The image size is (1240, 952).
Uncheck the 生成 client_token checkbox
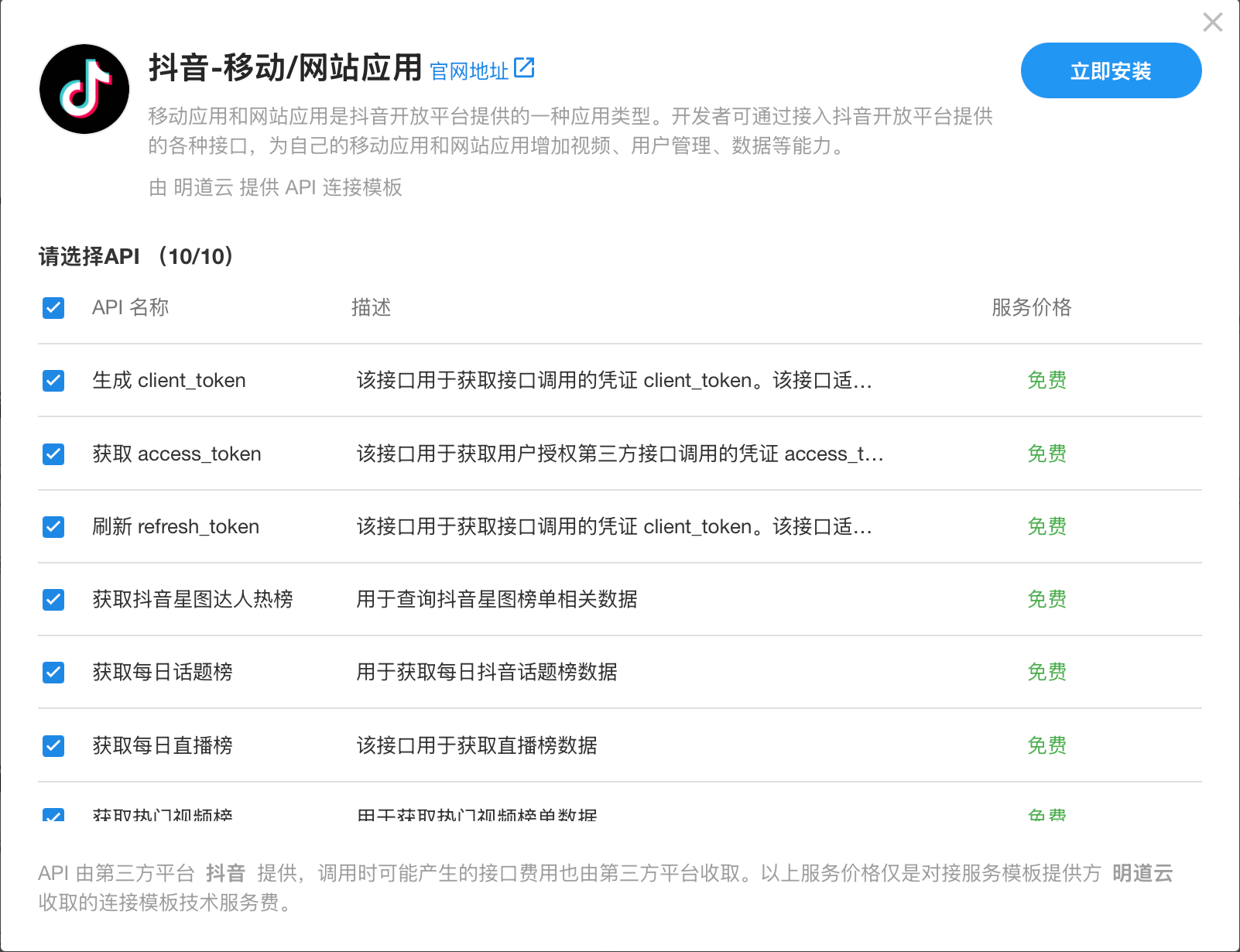coord(53,381)
